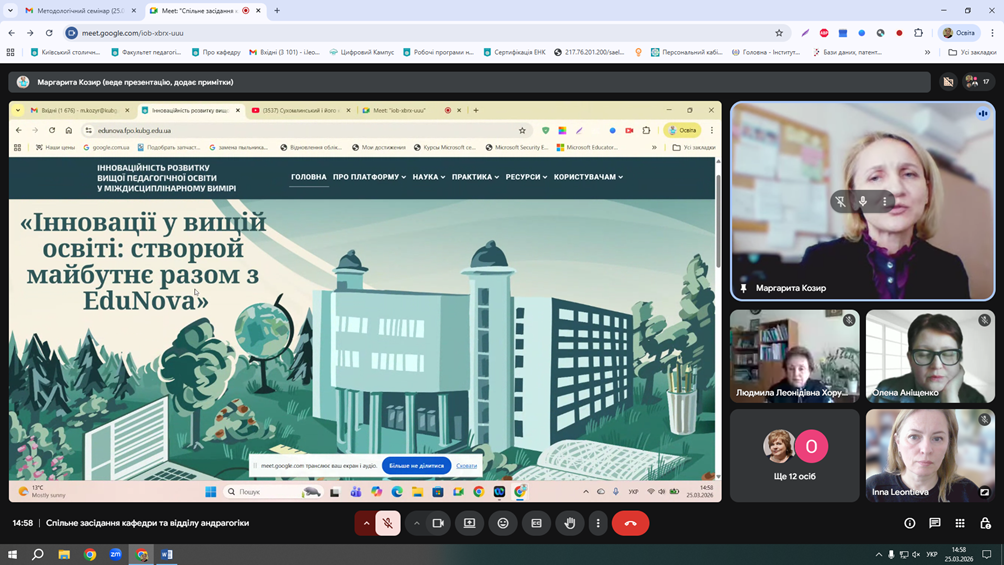Leave the call with red hang-up button
1004x565 pixels.
[630, 523]
